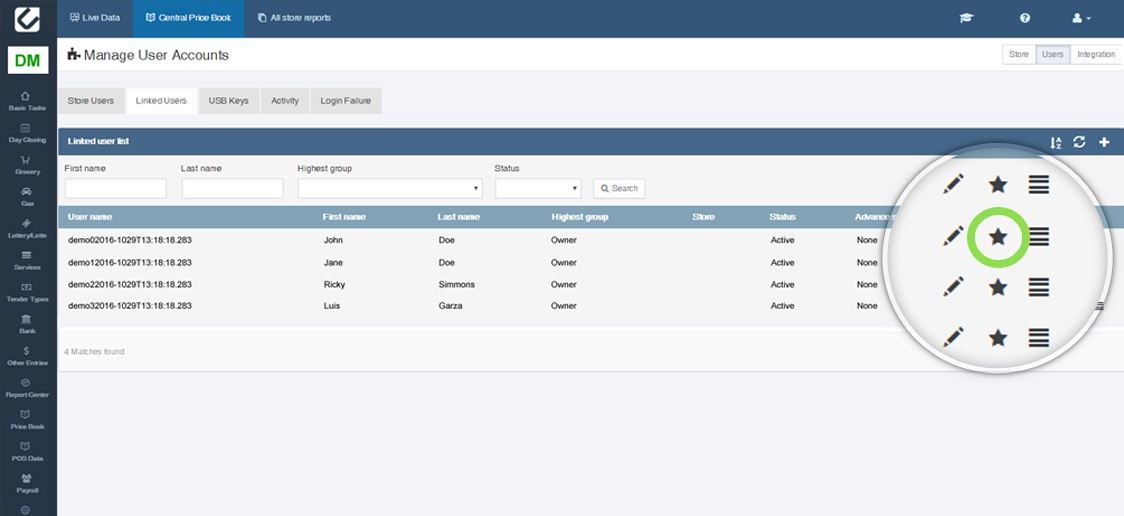Image resolution: width=1124 pixels, height=516 pixels.
Task: Select the Store Users tab
Action: point(91,101)
